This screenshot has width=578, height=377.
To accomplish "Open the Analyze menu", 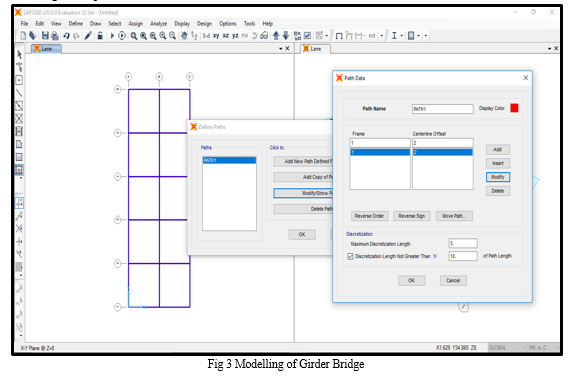I will (x=159, y=24).
